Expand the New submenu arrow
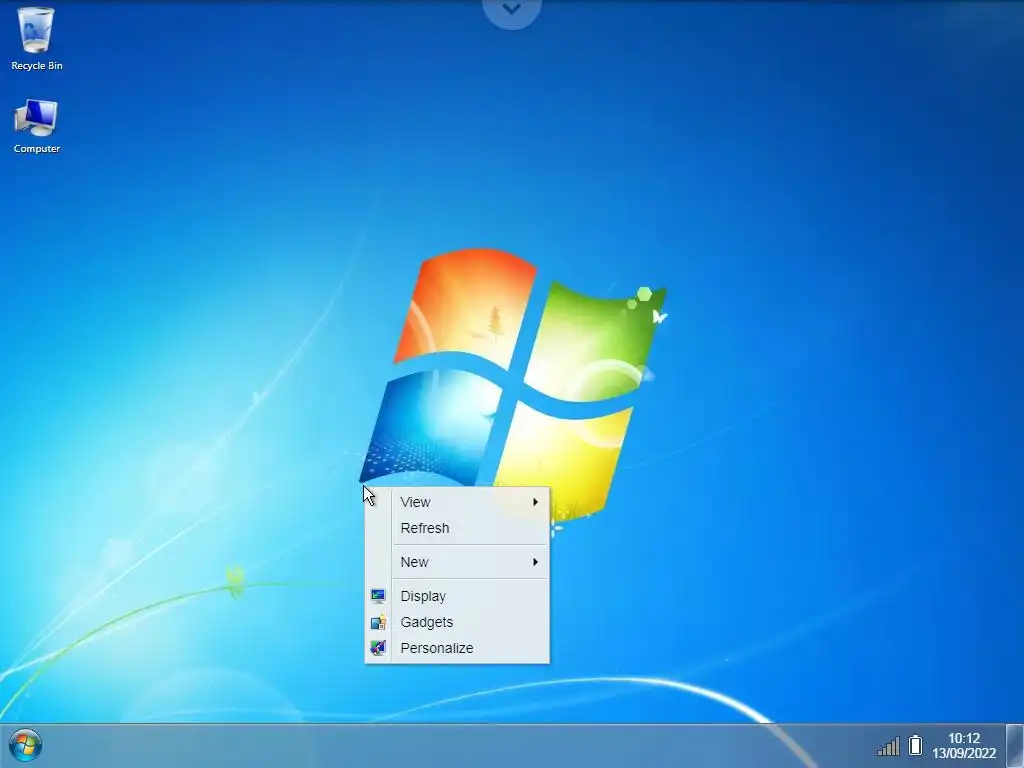This screenshot has height=768, width=1024. click(x=536, y=562)
